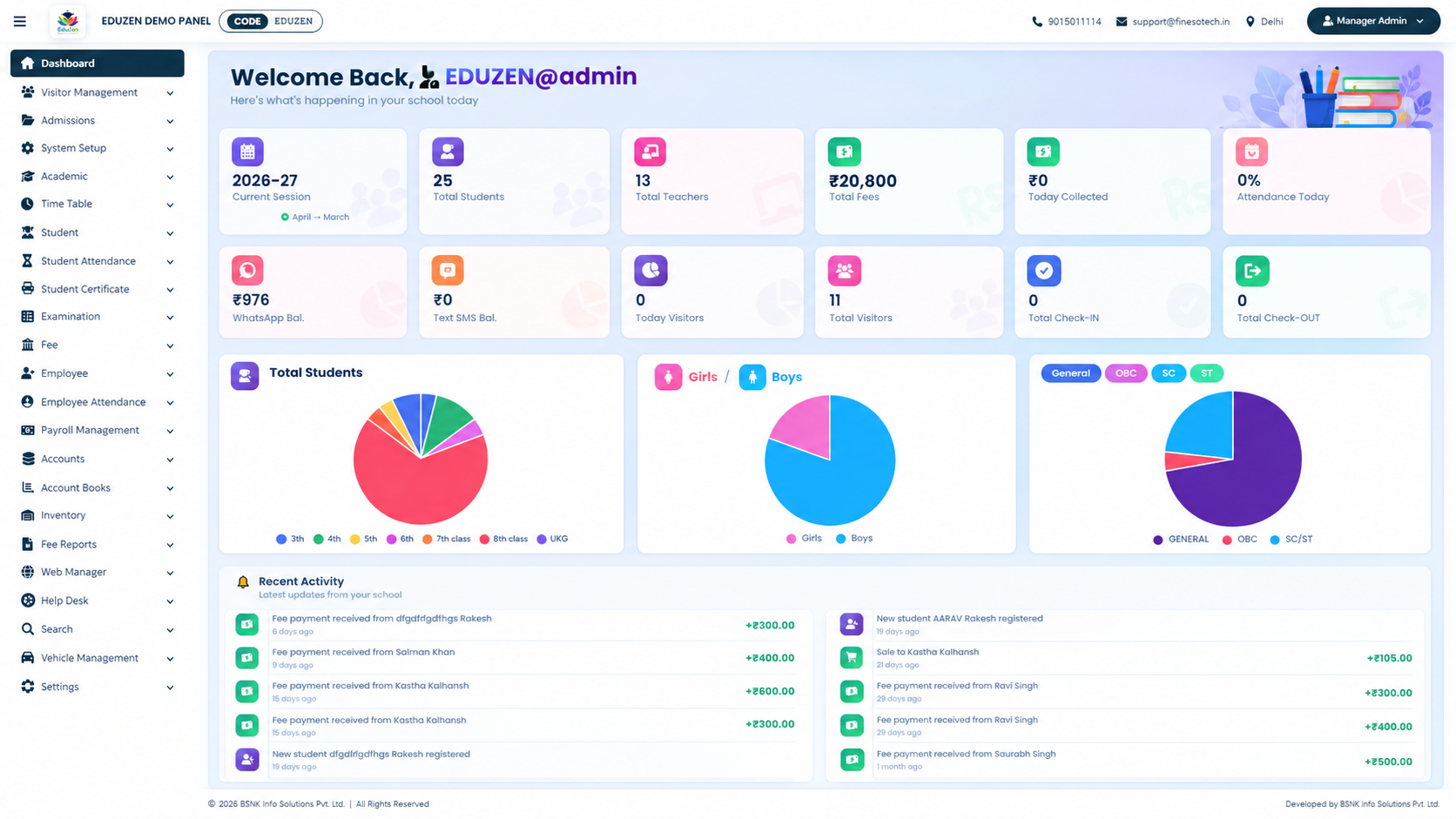The image size is (1456, 819).
Task: Click the Total Check-IN checkmark icon
Action: pos(1043,271)
